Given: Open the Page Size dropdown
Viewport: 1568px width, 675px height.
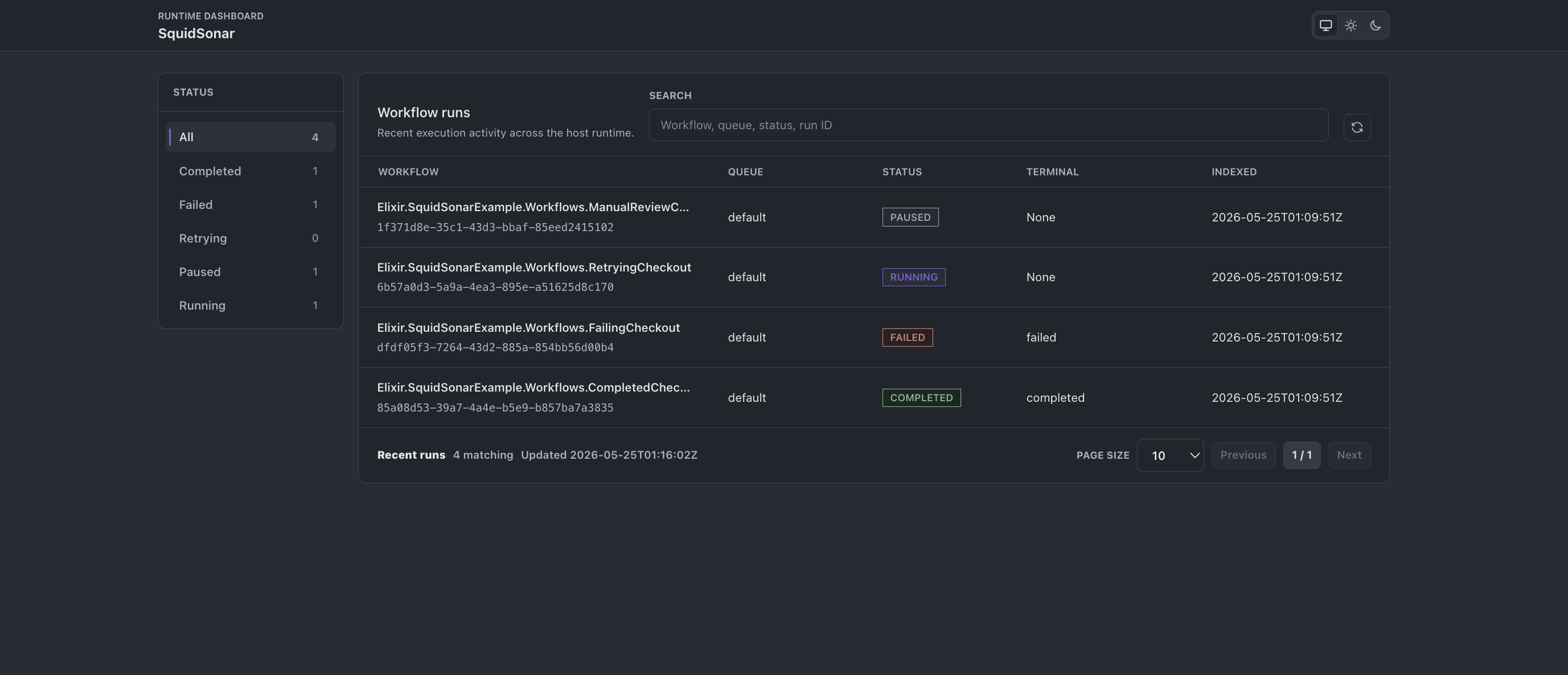Looking at the screenshot, I should pyautogui.click(x=1170, y=455).
